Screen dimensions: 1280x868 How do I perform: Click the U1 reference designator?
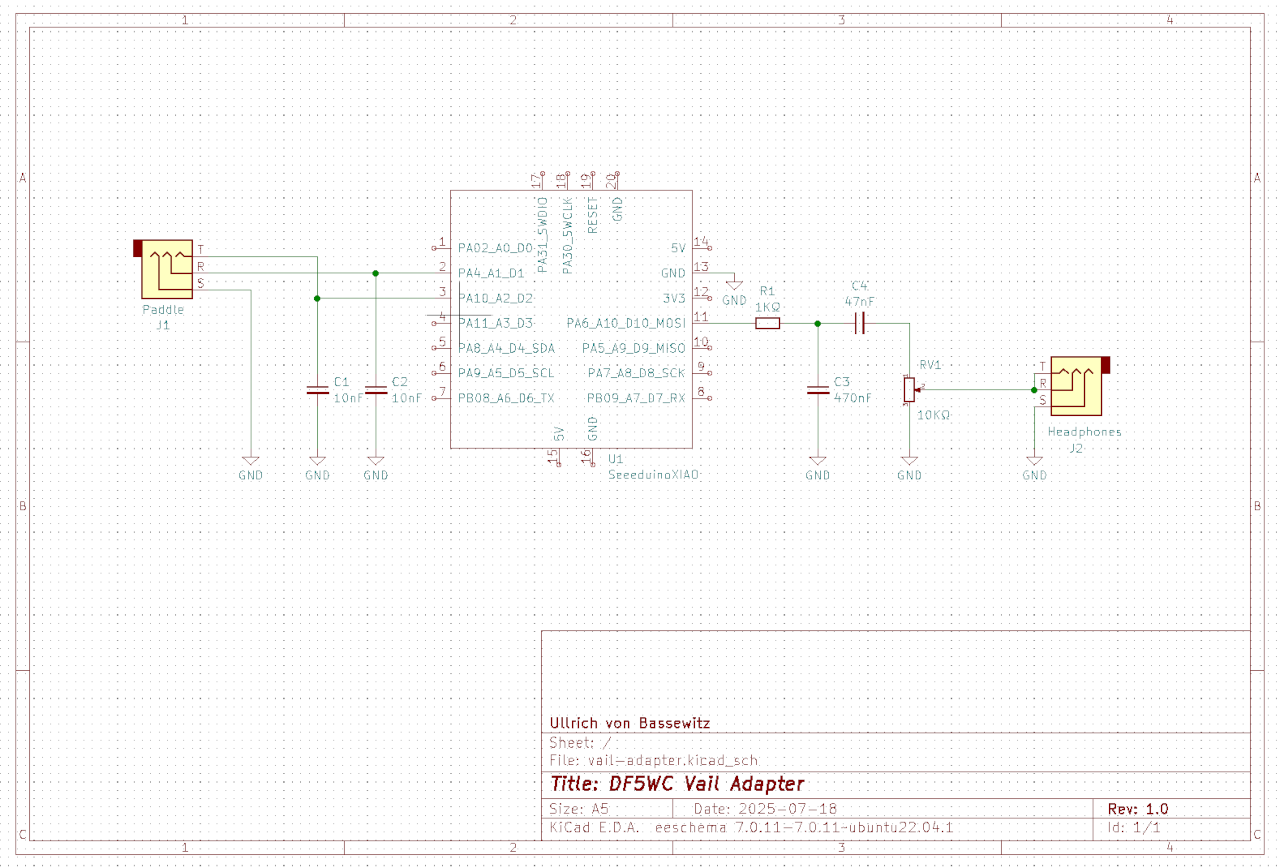click(x=617, y=459)
